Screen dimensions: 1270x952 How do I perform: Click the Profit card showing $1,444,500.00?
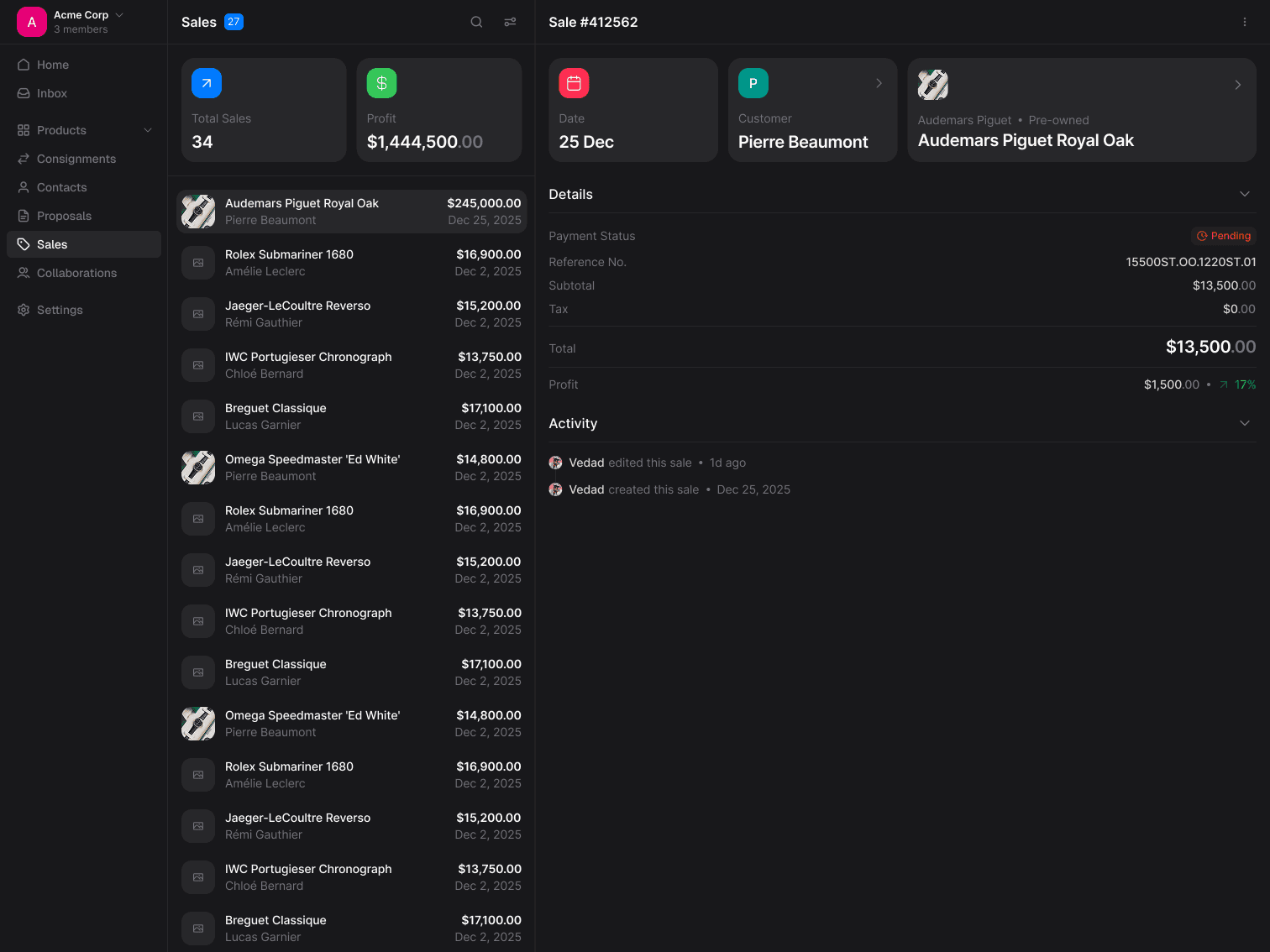(x=439, y=110)
